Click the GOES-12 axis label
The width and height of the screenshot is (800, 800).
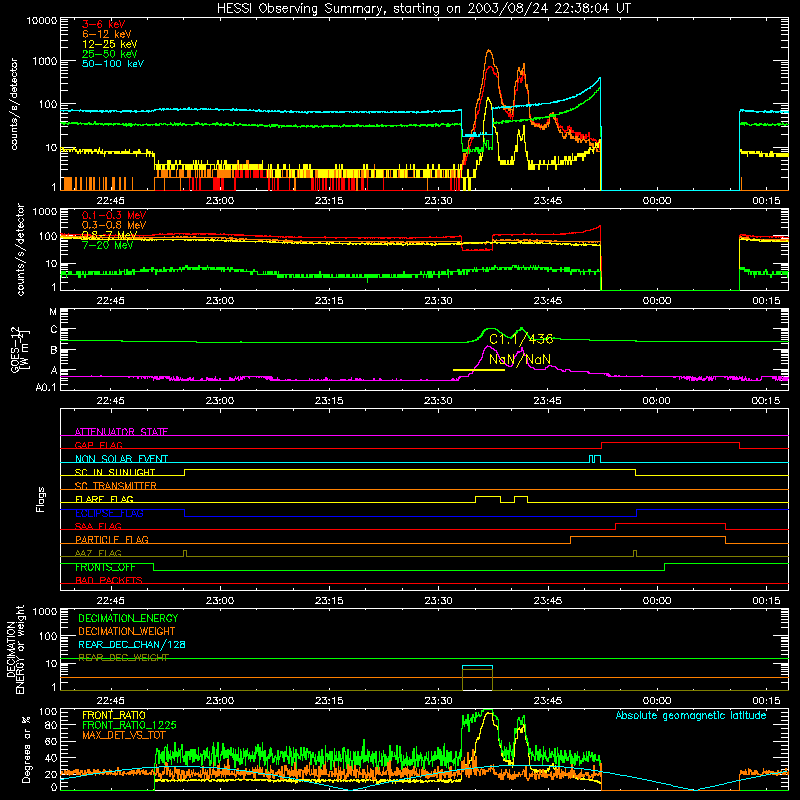coord(15,349)
